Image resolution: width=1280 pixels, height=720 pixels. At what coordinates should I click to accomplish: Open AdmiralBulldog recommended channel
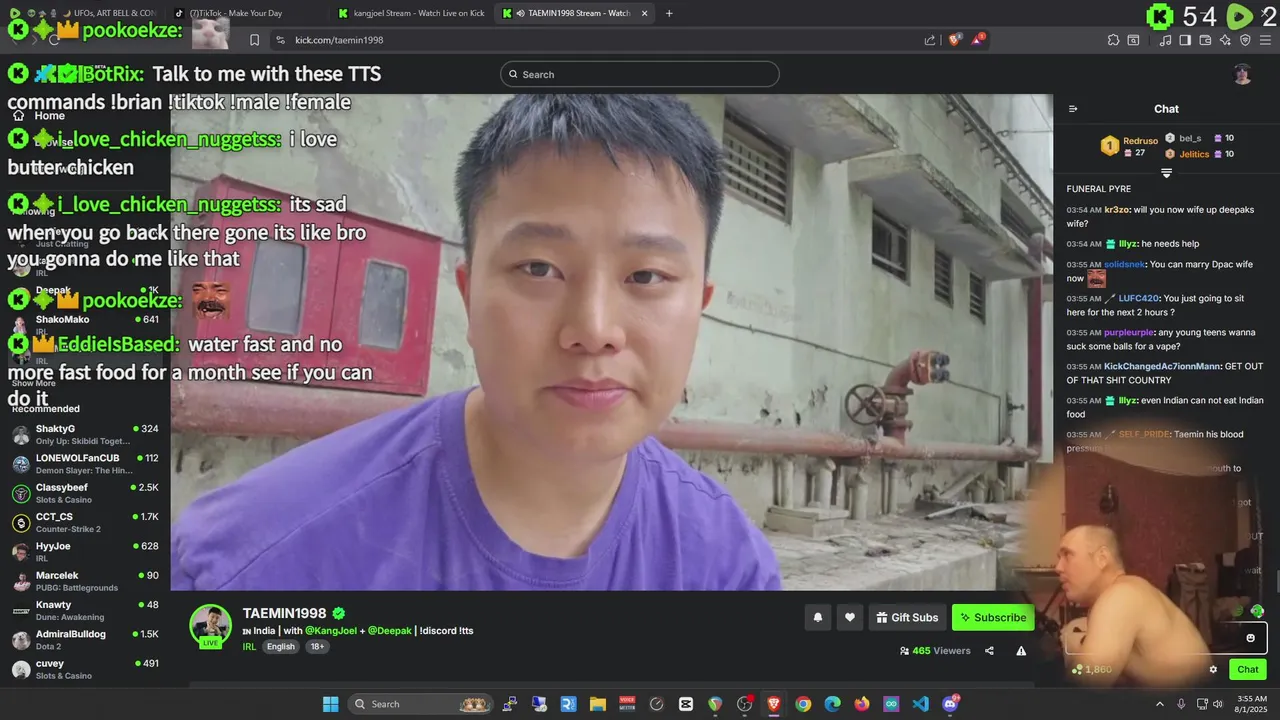(x=85, y=640)
